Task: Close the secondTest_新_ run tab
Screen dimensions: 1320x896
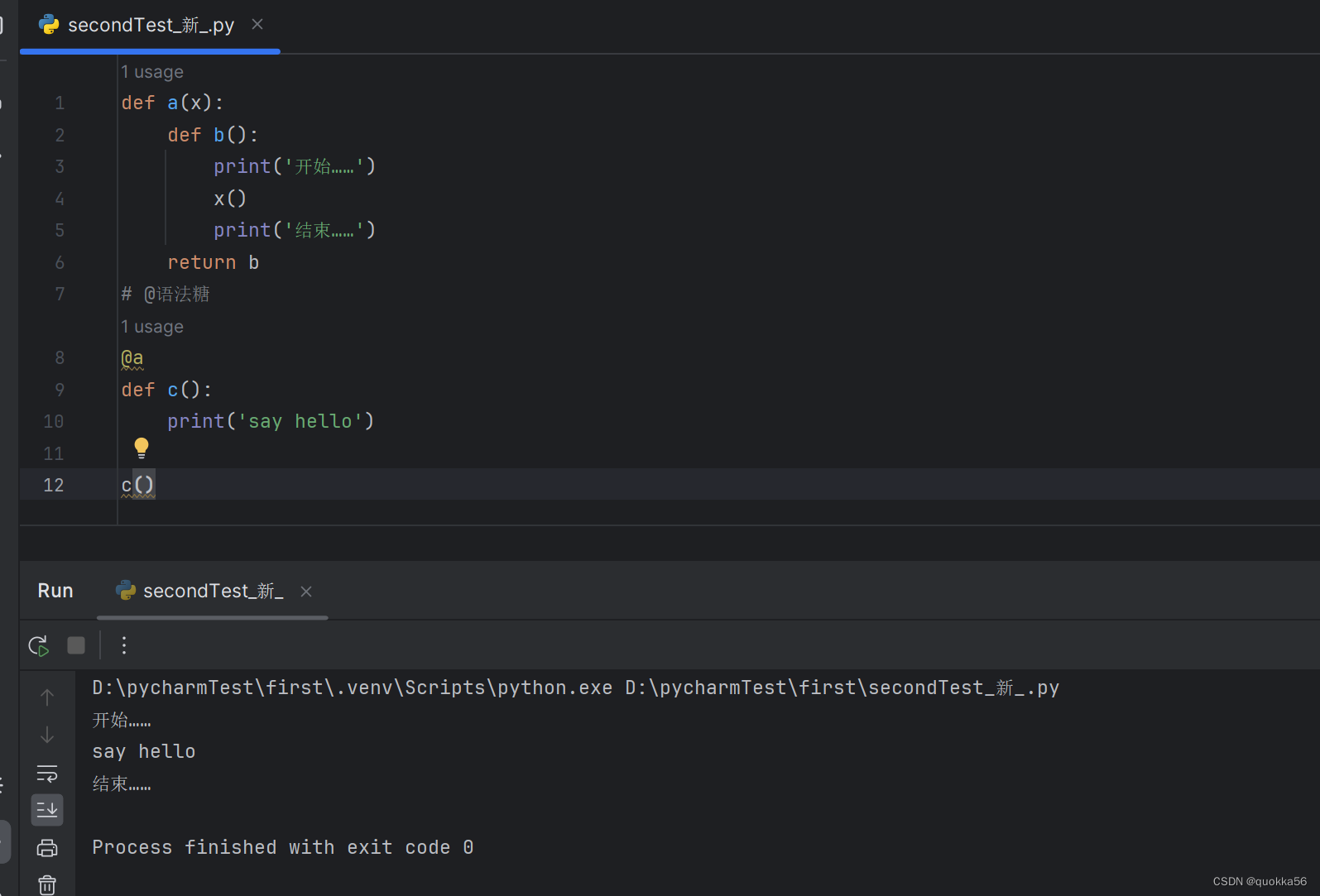Action: (306, 592)
